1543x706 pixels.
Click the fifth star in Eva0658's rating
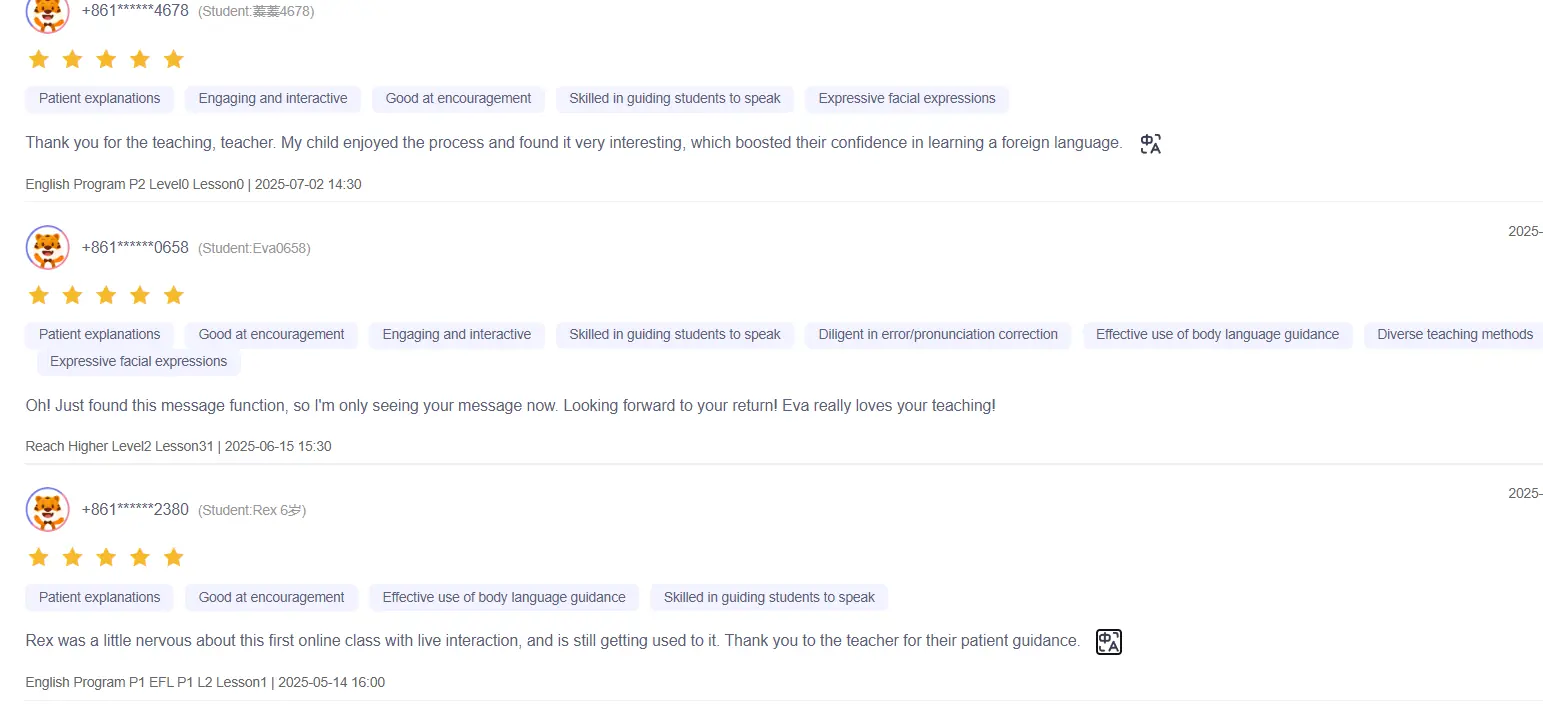tap(174, 295)
